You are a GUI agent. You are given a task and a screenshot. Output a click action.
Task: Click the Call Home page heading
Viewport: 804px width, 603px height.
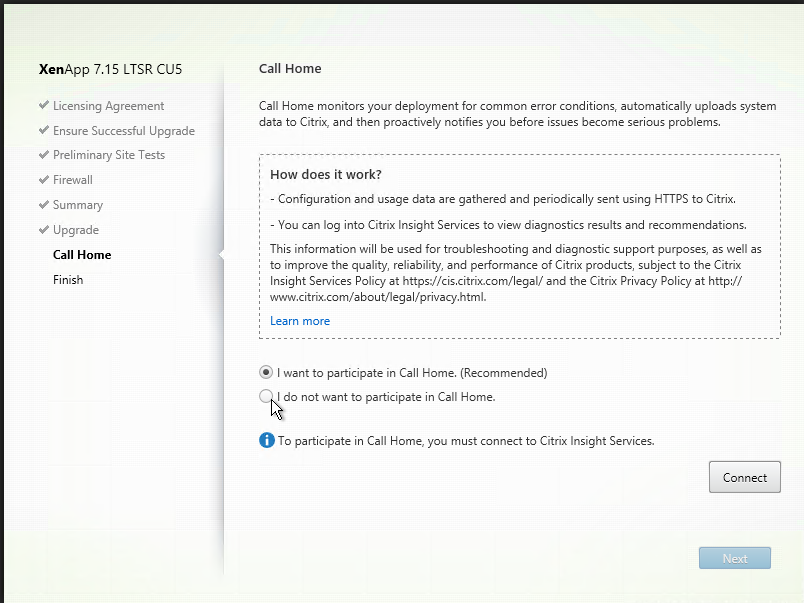pos(290,69)
